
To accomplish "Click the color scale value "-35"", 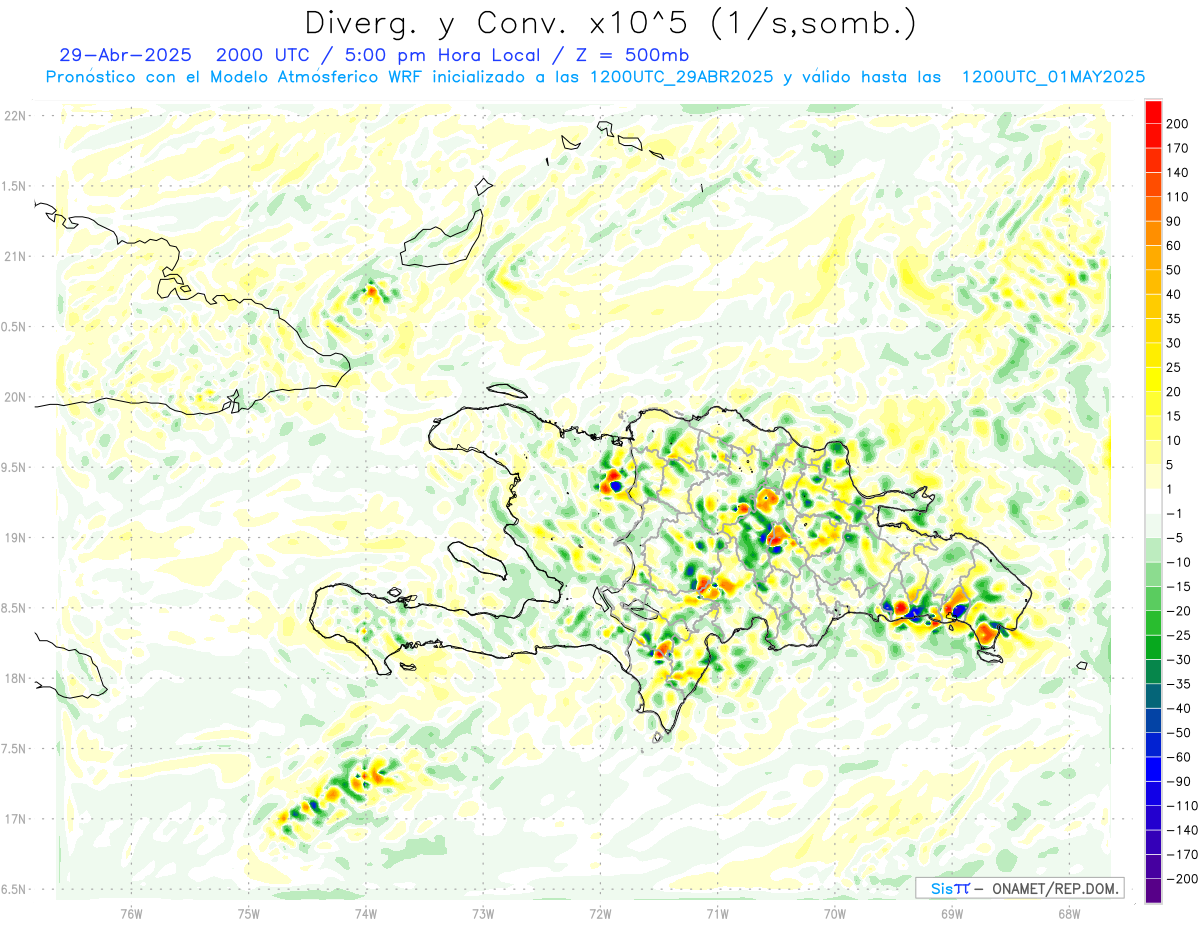I will tap(1180, 684).
